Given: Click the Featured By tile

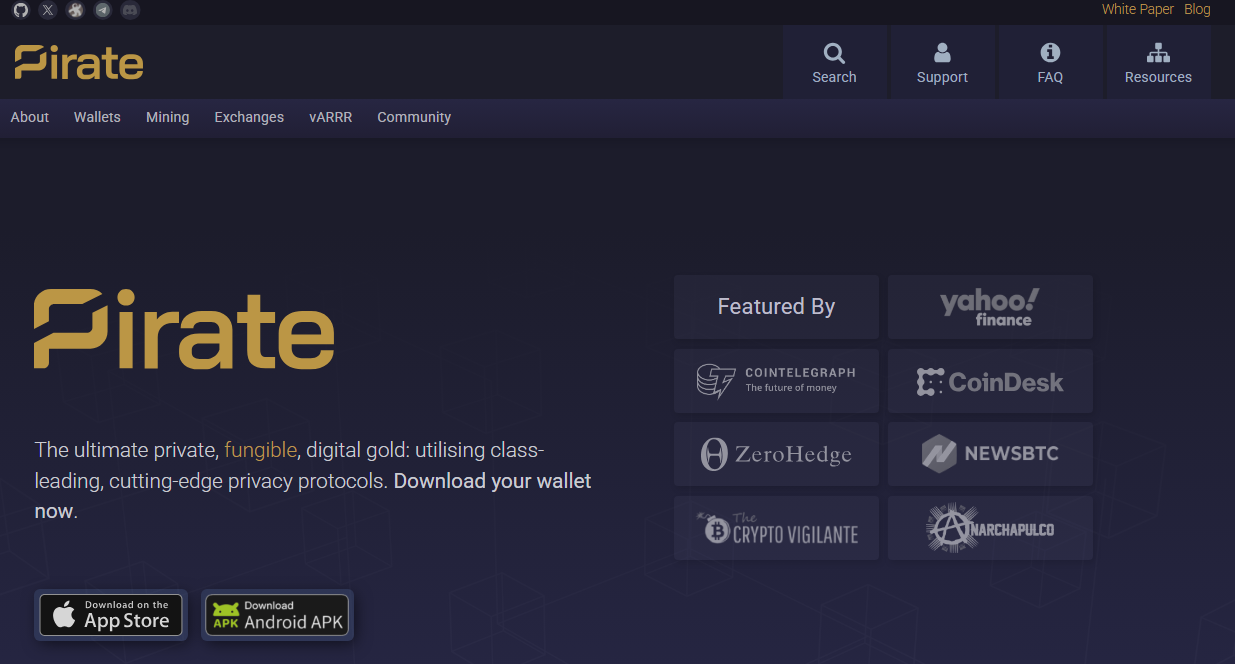Looking at the screenshot, I should (776, 307).
